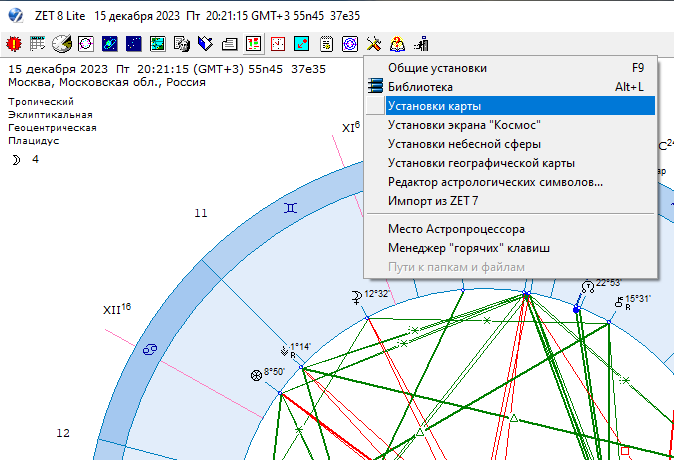Viewport: 674px width, 460px height.
Task: Open the table grid toolbar icon
Action: [37, 44]
